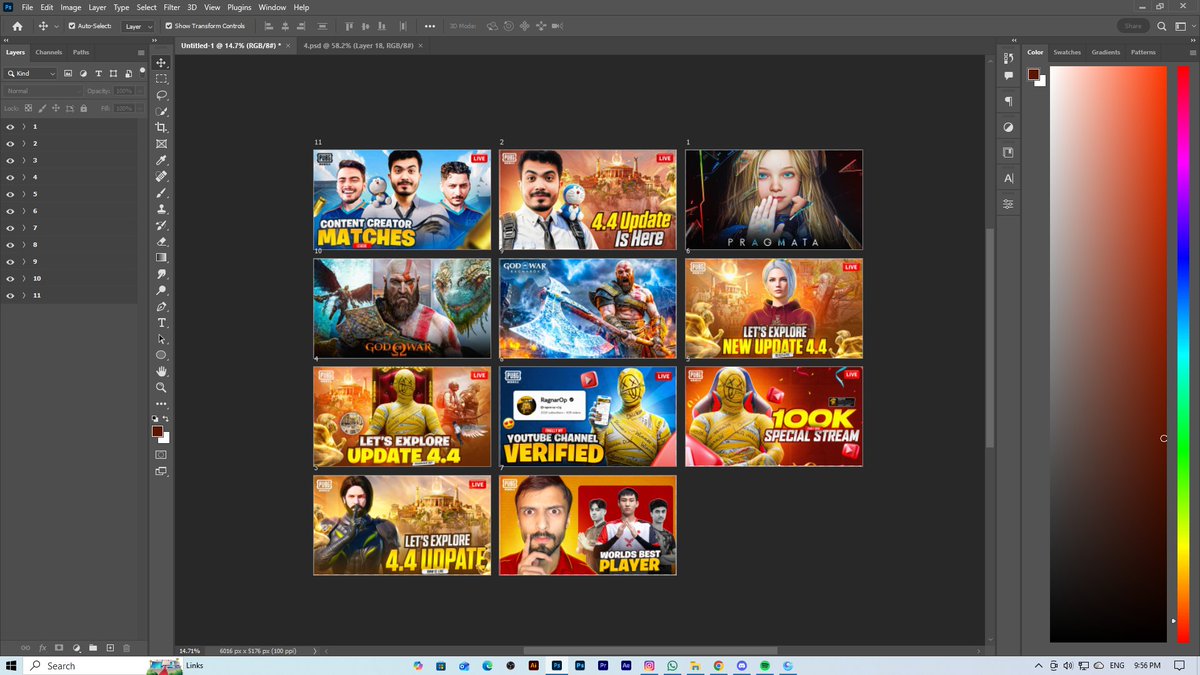This screenshot has height=675, width=1200.
Task: Click the Share button
Action: 1133,26
